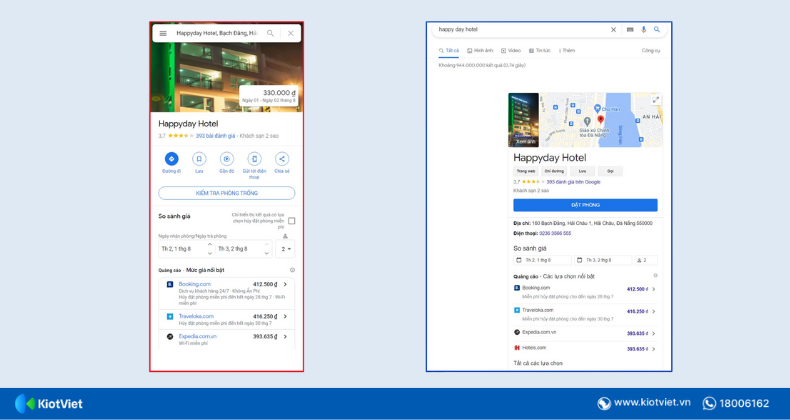Clear the Google search query with X
This screenshot has height=420, width=790.
(x=613, y=30)
